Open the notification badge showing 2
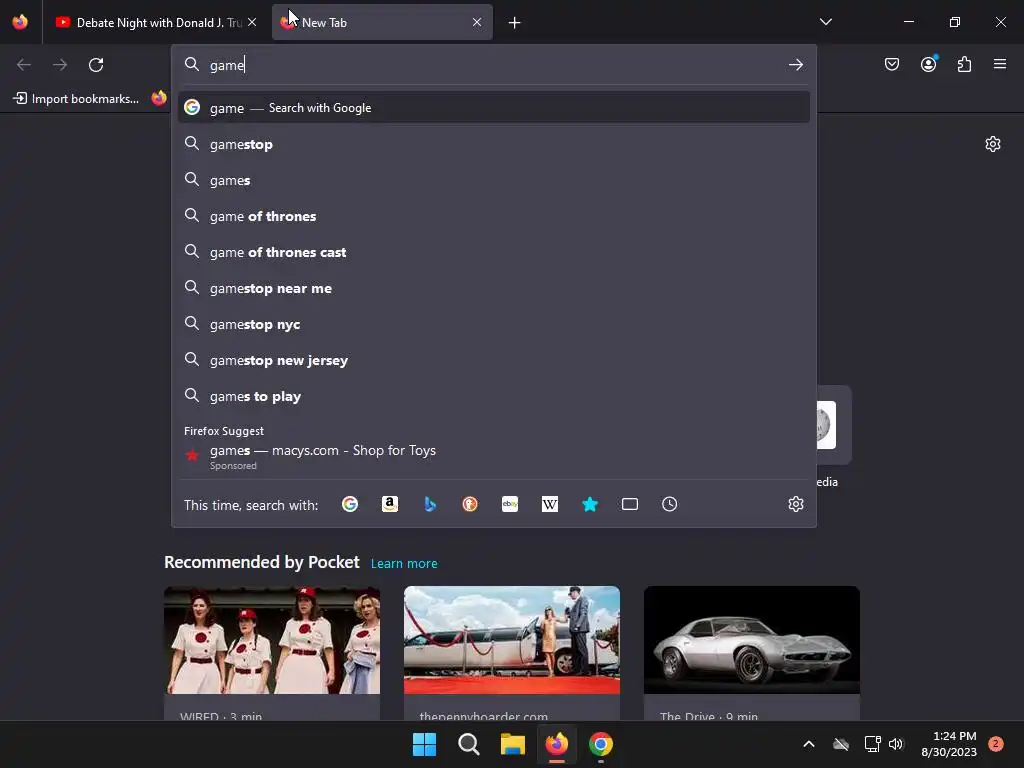 click(x=996, y=744)
